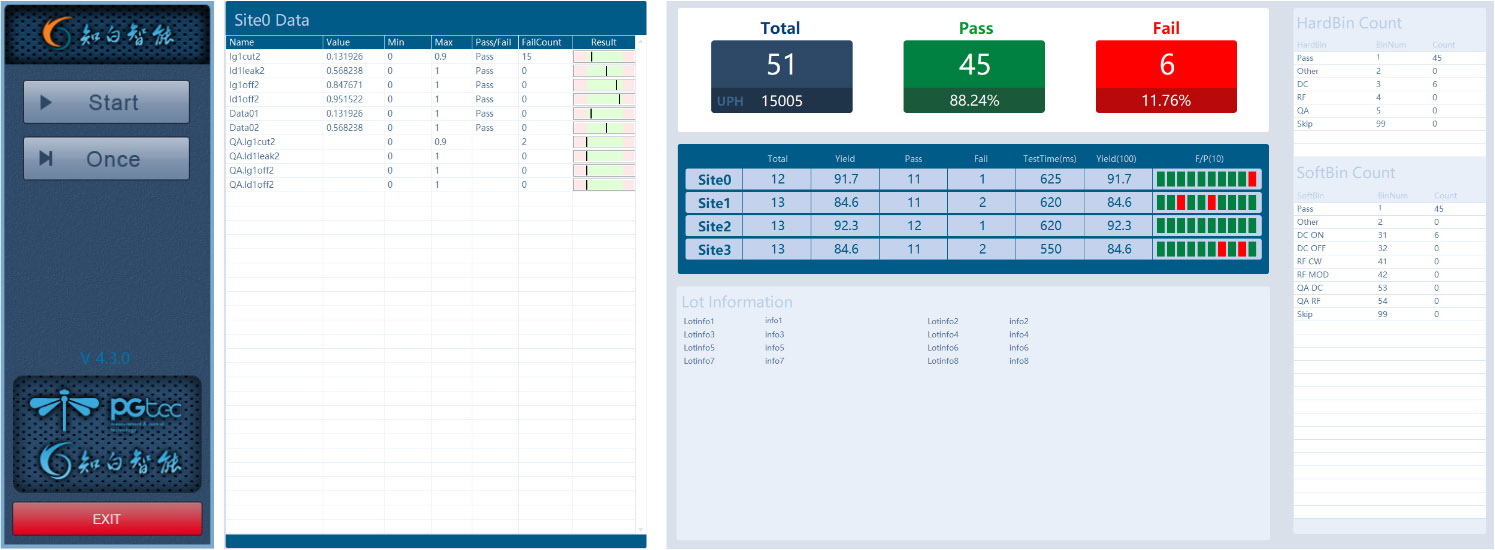
Task: Click the step-forward icon on Once
Action: 45,158
